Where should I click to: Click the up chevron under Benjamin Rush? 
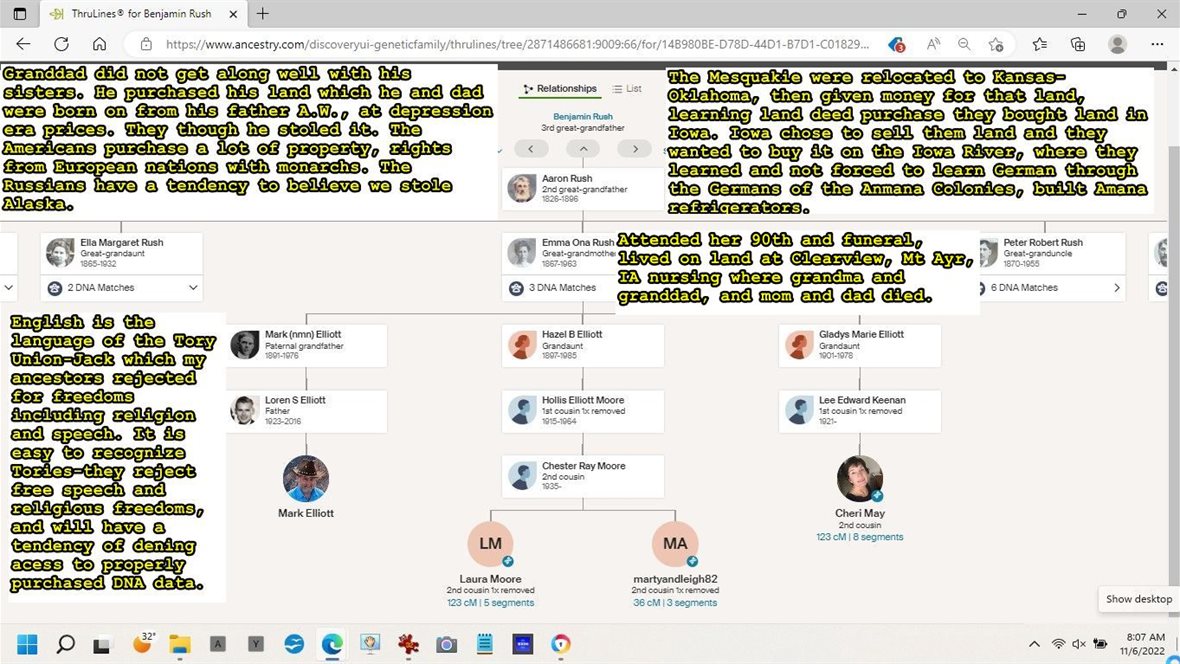click(x=582, y=149)
